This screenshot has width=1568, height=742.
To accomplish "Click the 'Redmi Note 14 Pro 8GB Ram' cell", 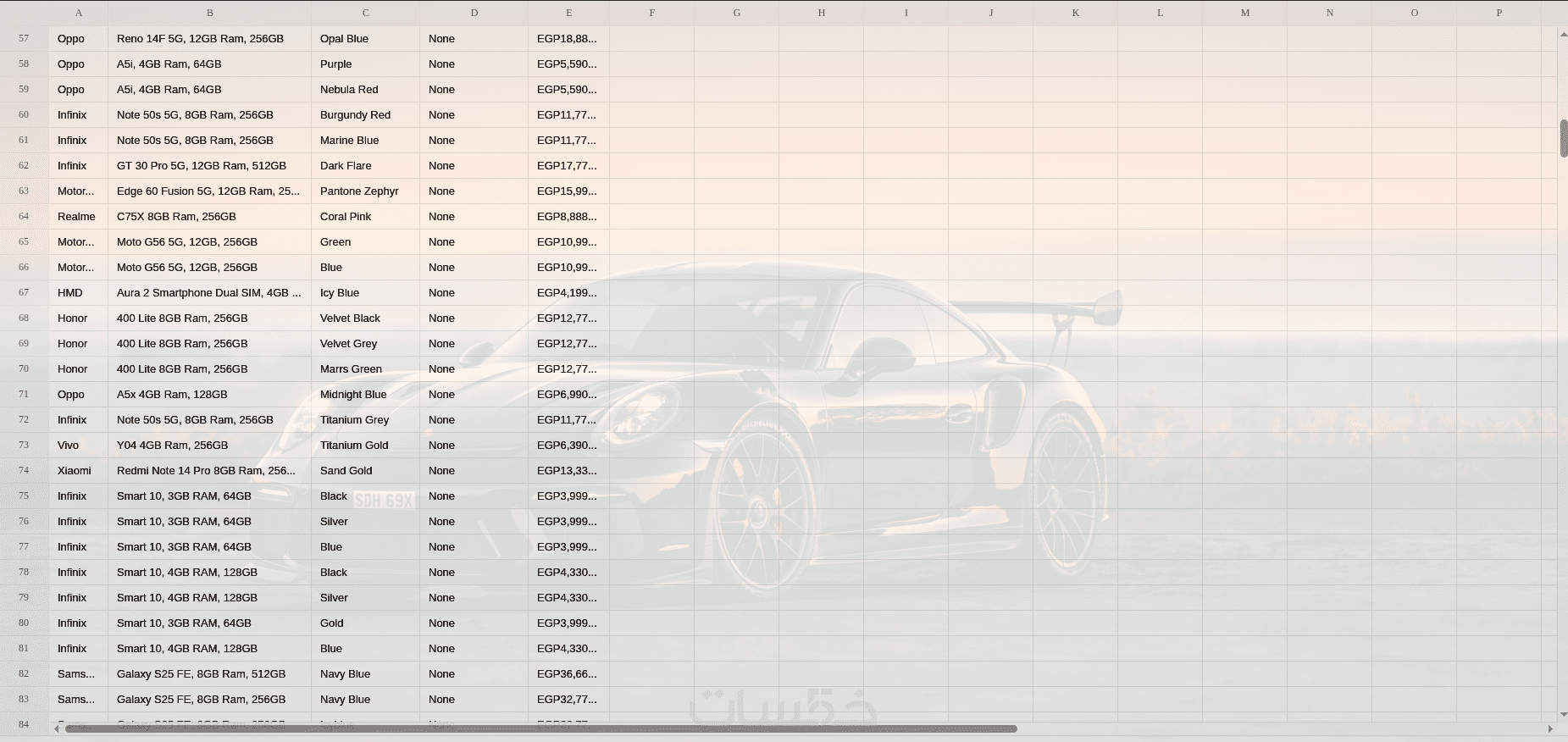I will tap(210, 470).
